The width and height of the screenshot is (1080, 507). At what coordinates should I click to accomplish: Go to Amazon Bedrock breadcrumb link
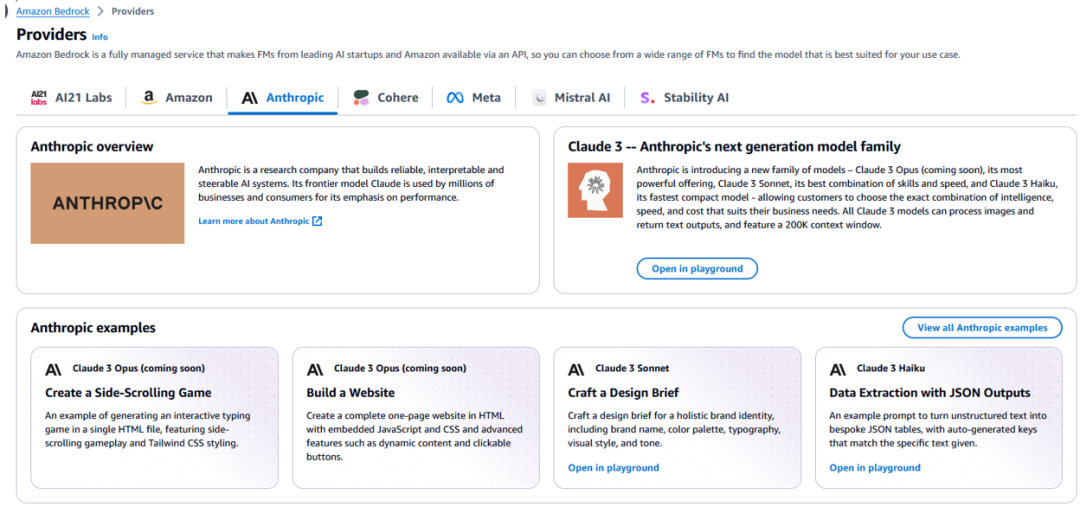[x=53, y=11]
